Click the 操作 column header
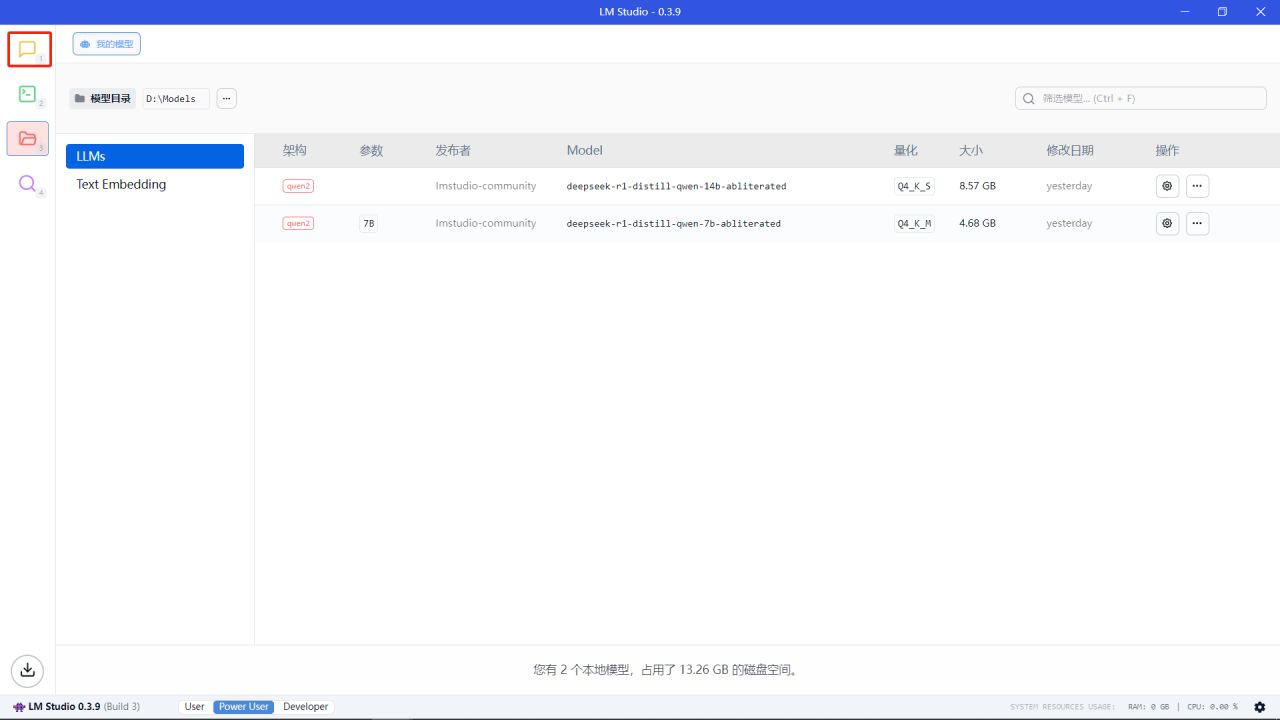 1167,150
